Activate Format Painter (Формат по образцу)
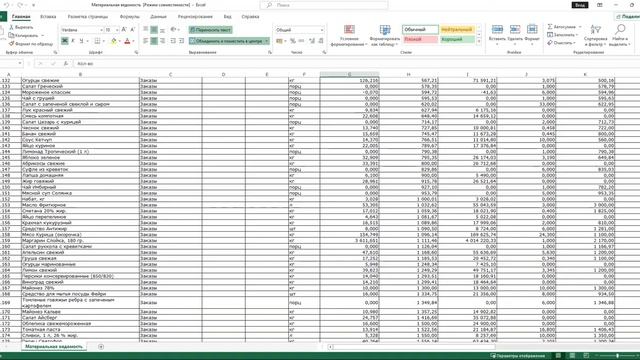Image resolution: width=640 pixels, height=360 pixels. pyautogui.click(x=31, y=43)
